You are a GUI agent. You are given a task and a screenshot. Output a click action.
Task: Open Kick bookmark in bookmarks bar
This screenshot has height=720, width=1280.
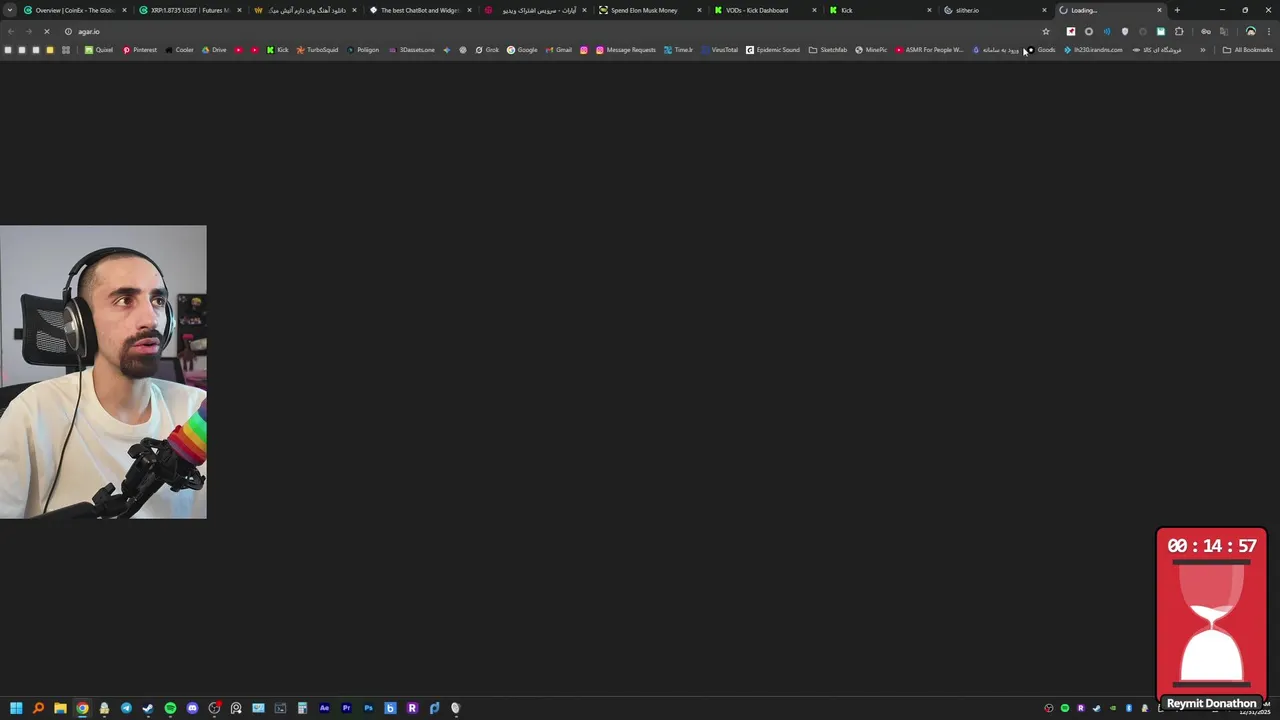pyautogui.click(x=277, y=50)
